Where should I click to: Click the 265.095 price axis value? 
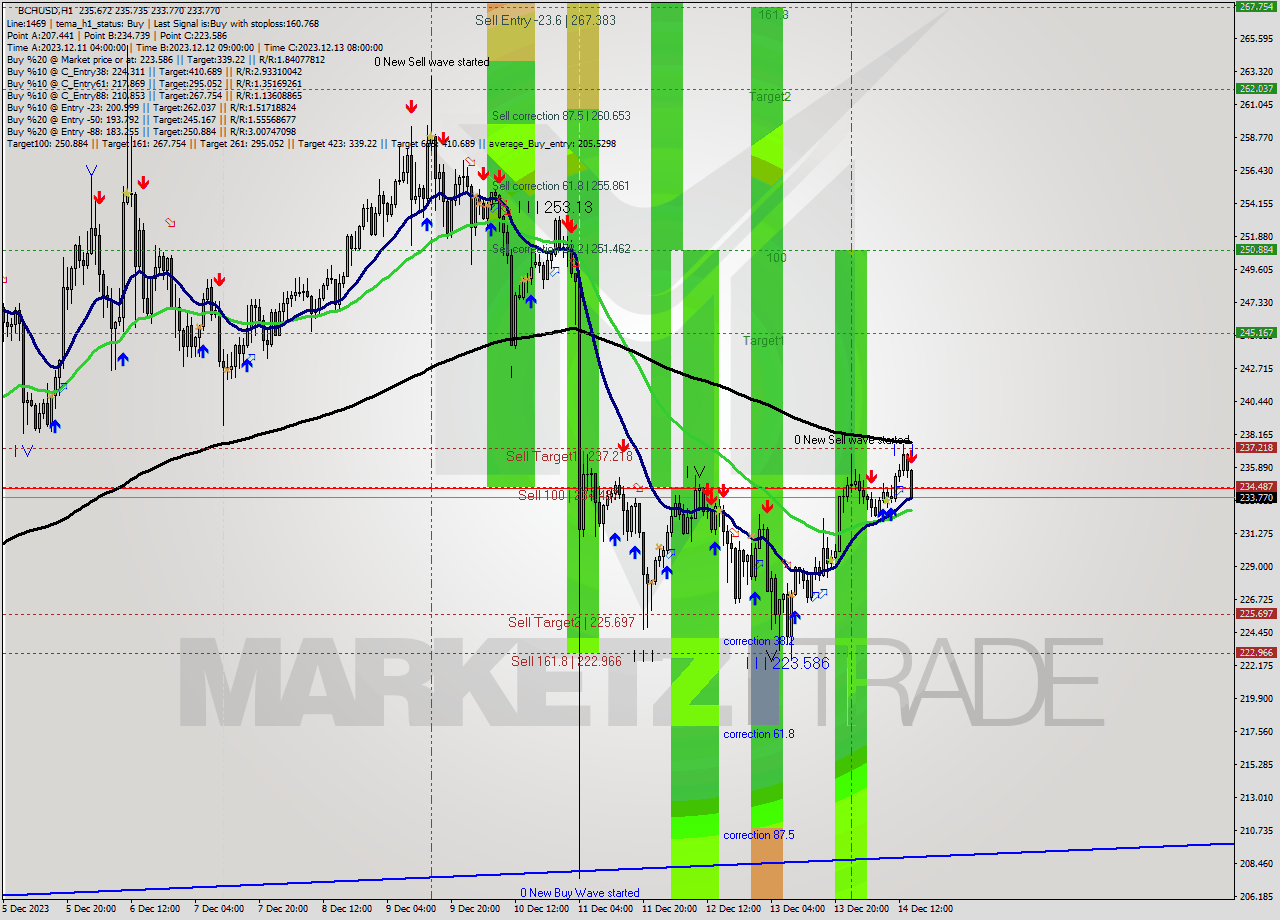click(1256, 39)
